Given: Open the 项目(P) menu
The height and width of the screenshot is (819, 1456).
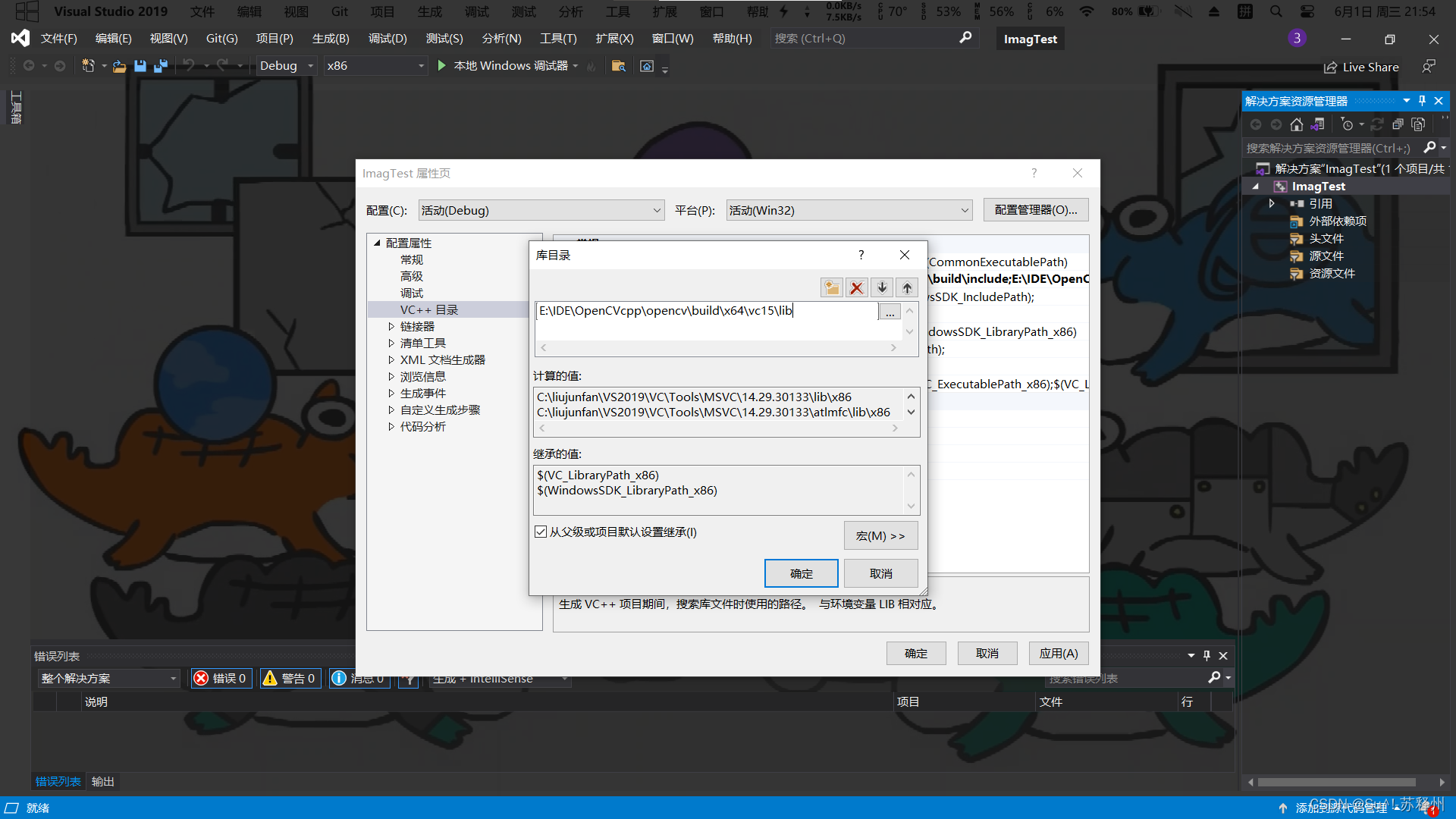Looking at the screenshot, I should [x=275, y=39].
